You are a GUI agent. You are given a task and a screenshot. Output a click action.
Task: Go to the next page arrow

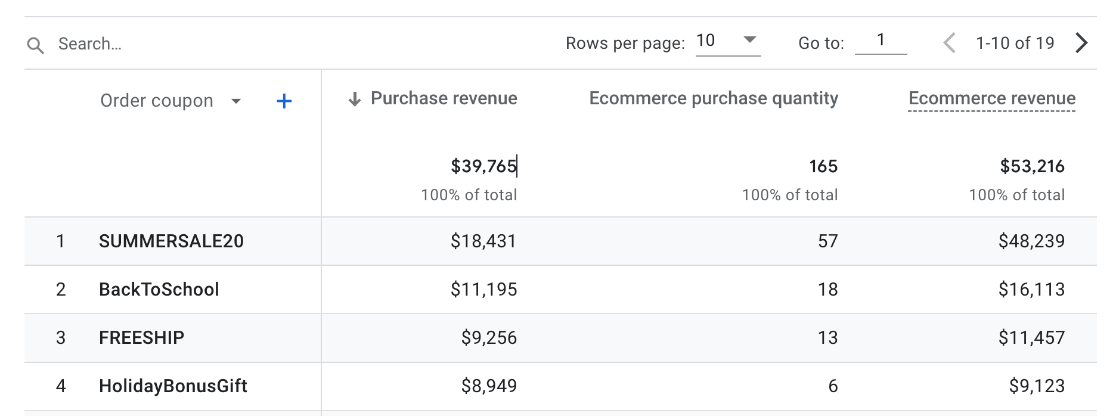[1081, 43]
